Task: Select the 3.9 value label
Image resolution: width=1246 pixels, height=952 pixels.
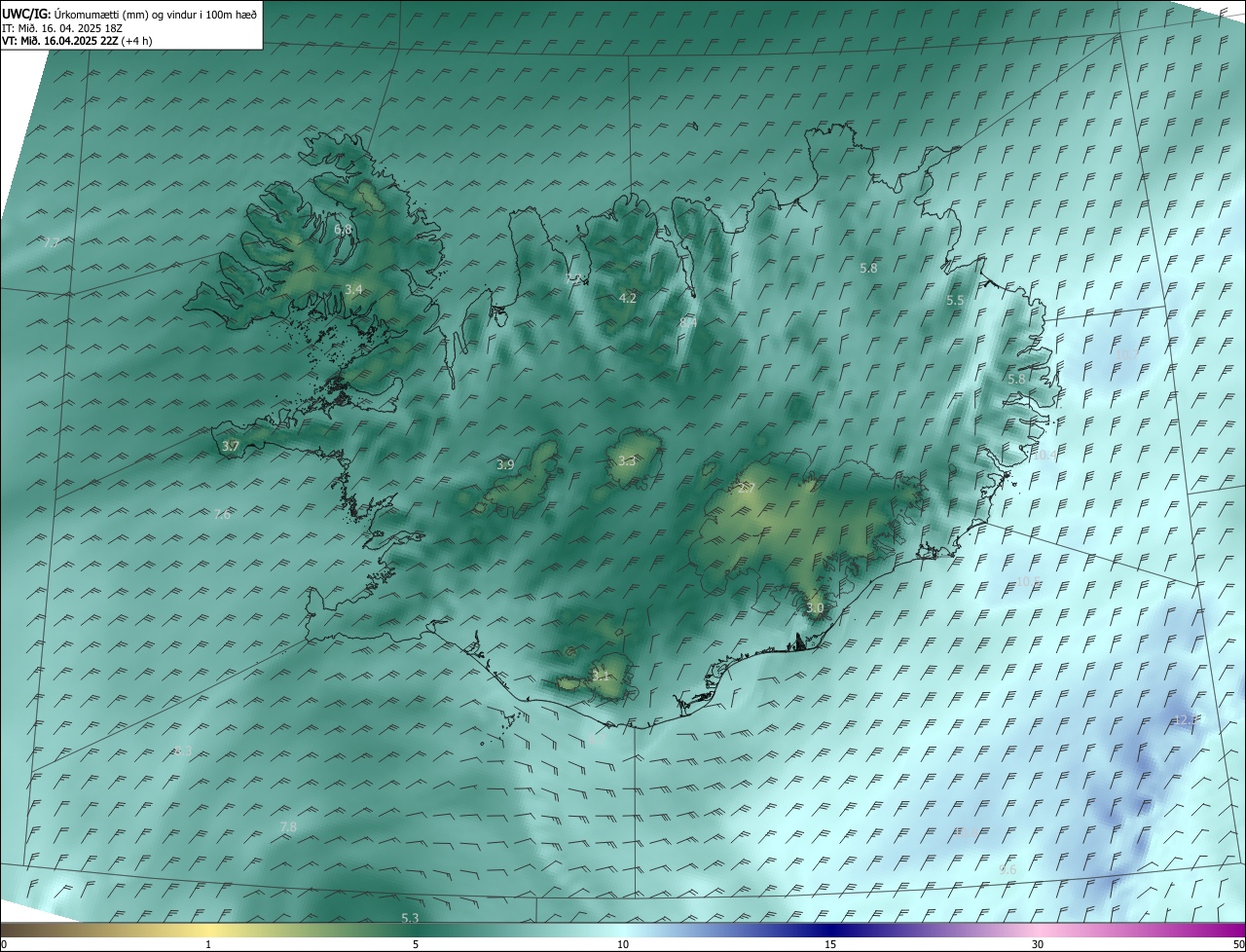Action: point(505,465)
